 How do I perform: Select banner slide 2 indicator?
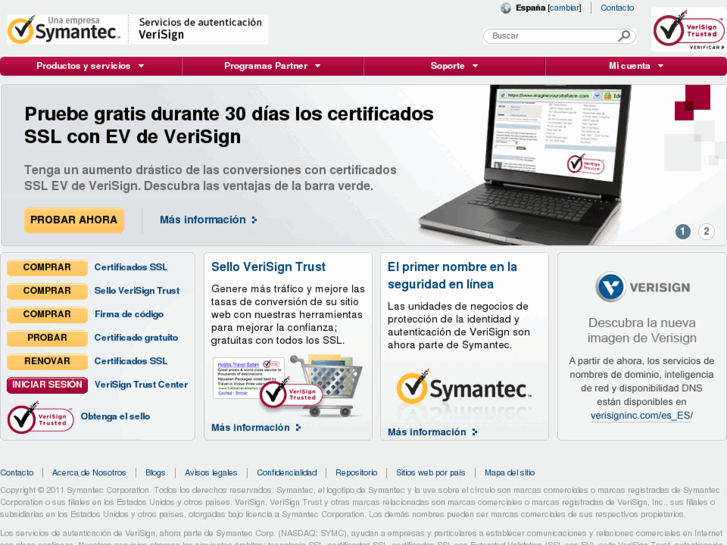(x=706, y=231)
